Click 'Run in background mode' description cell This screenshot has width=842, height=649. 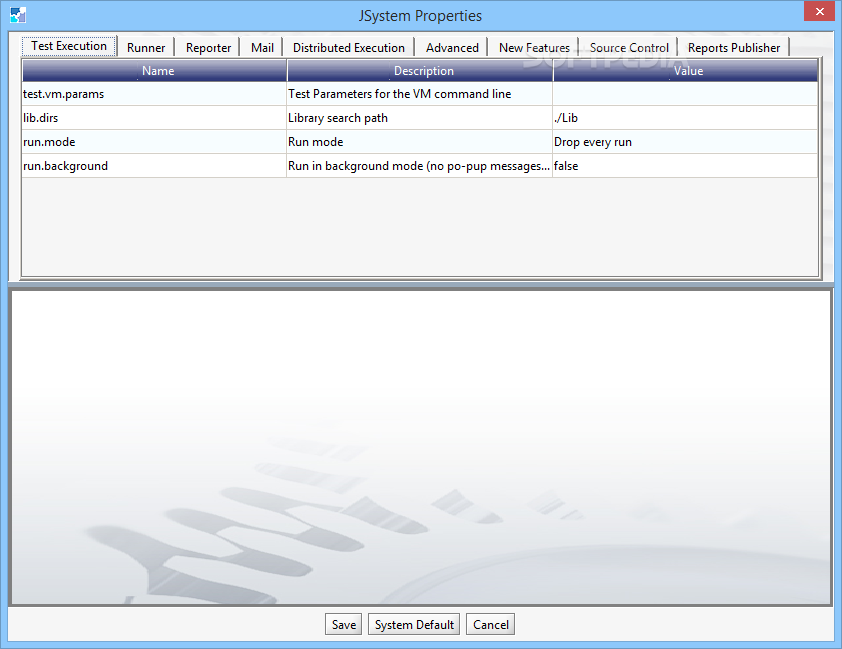point(420,166)
